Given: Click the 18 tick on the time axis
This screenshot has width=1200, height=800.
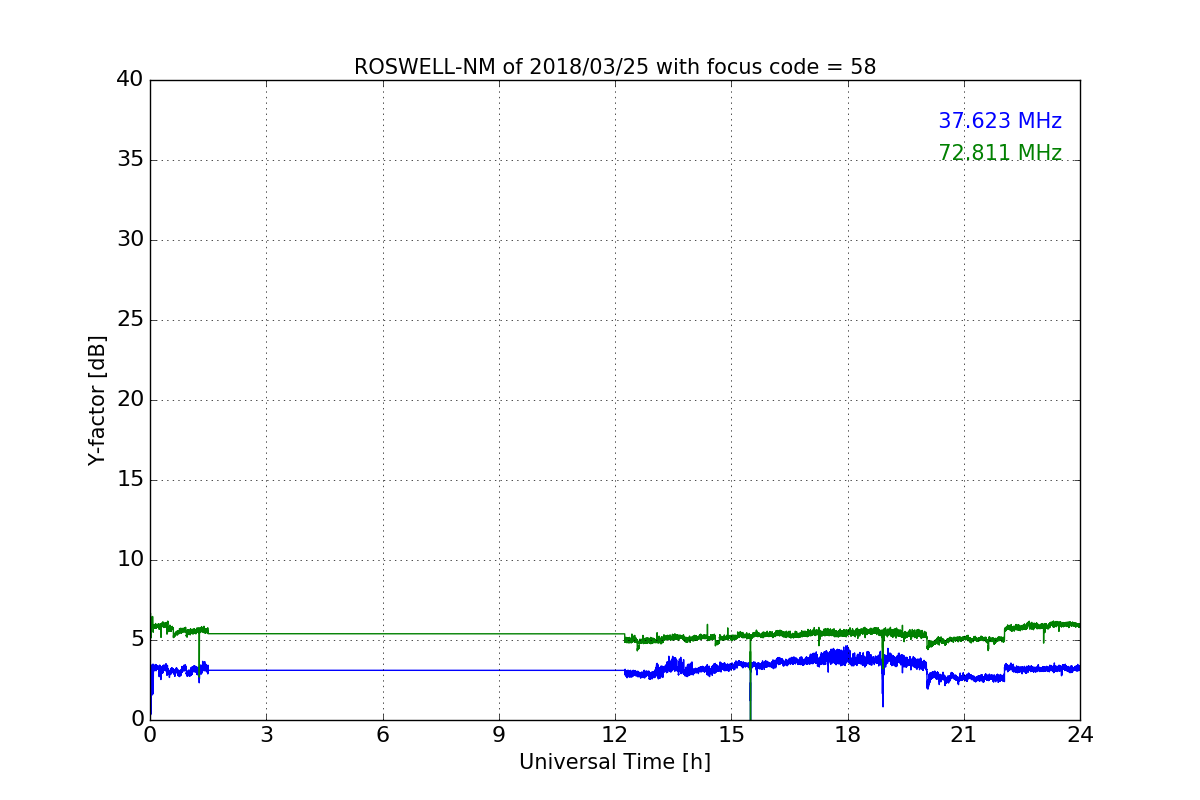Looking at the screenshot, I should click(848, 735).
